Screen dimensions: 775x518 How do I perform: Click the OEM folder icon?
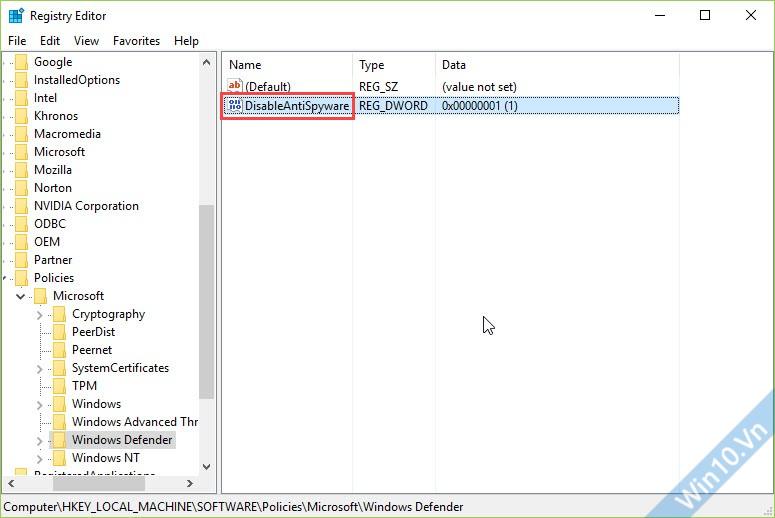coord(21,242)
